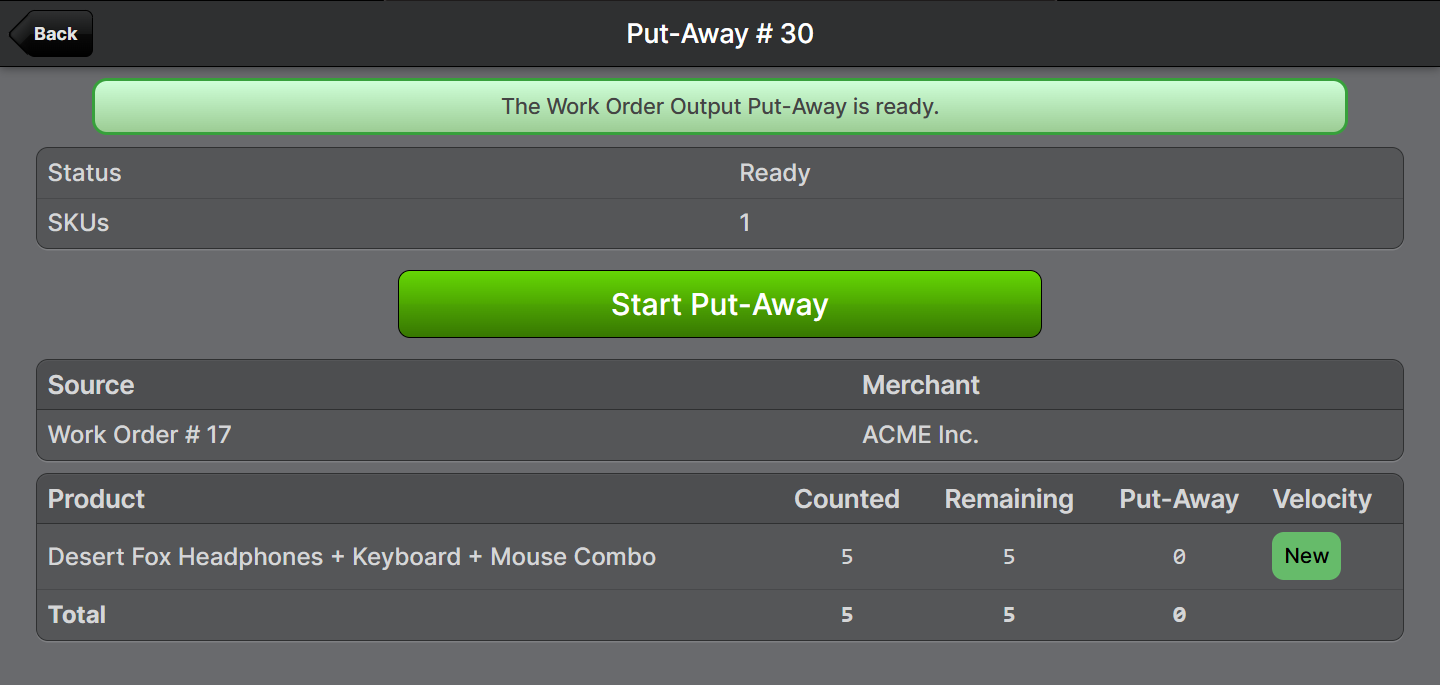The image size is (1440, 685).
Task: Click the Put-Away column header
Action: [1178, 499]
